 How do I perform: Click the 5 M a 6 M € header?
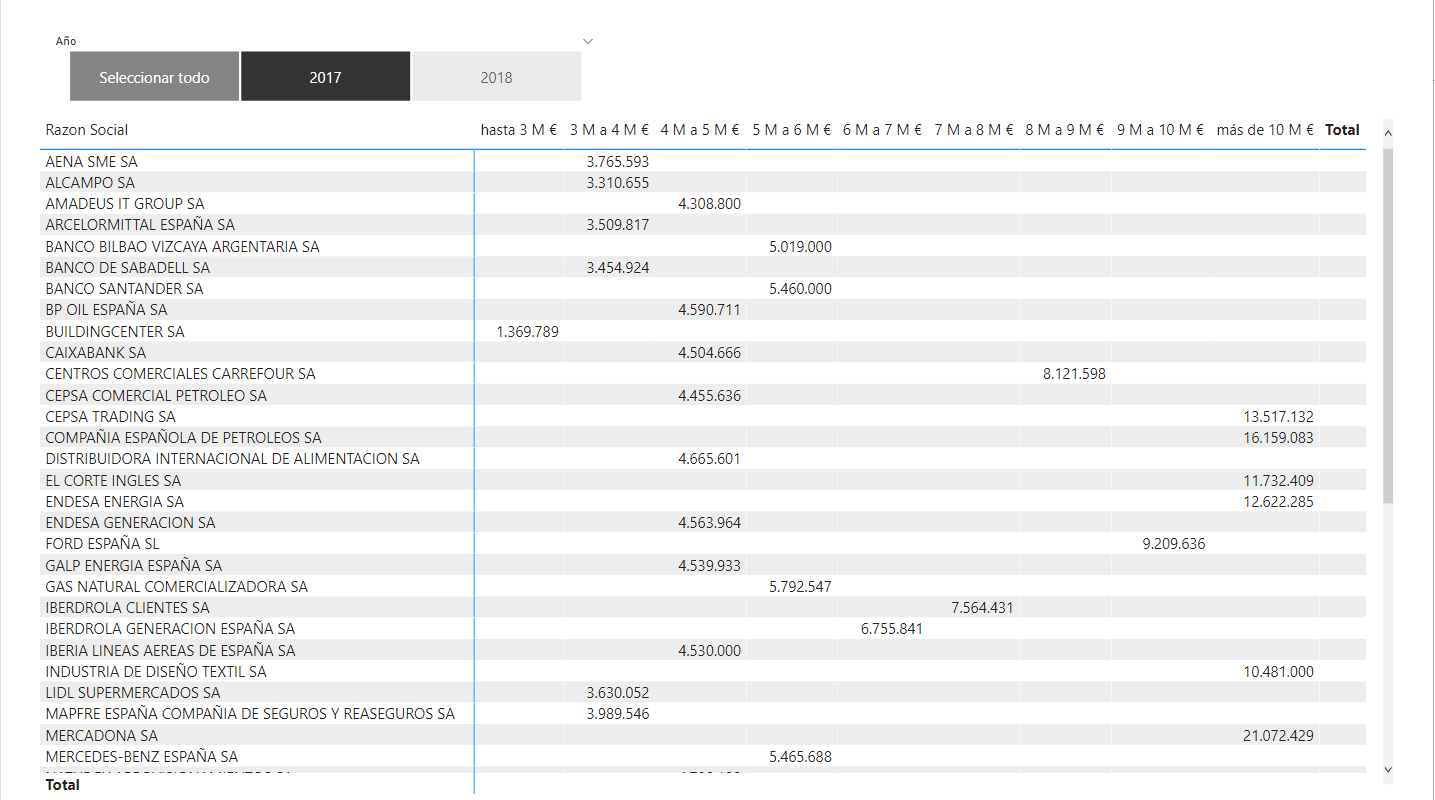(x=792, y=130)
